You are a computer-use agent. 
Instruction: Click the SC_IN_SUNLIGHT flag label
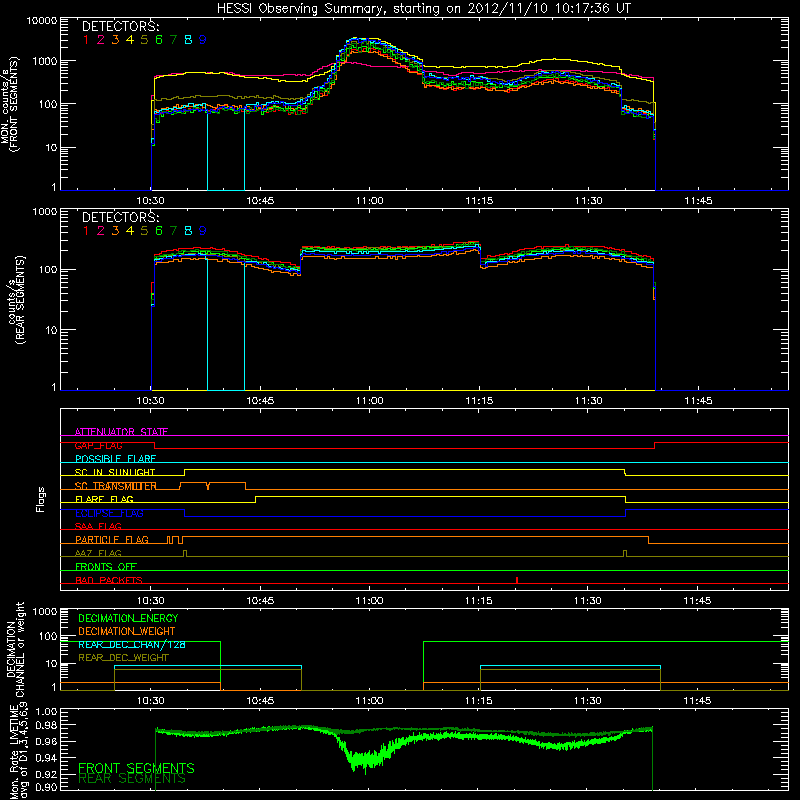pos(115,472)
